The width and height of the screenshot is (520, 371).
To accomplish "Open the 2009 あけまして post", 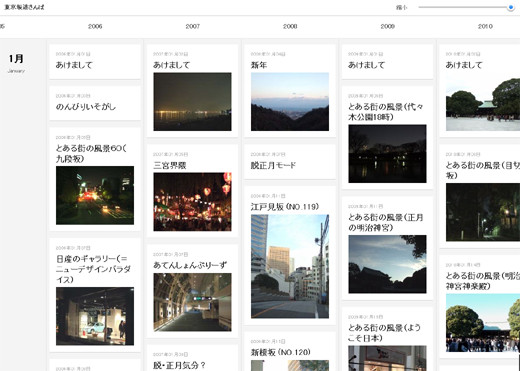I will (387, 61).
